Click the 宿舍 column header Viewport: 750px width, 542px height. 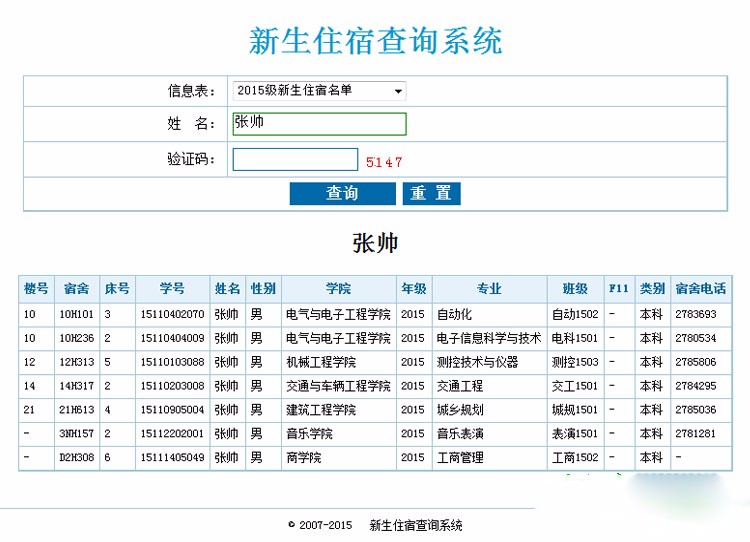77,288
